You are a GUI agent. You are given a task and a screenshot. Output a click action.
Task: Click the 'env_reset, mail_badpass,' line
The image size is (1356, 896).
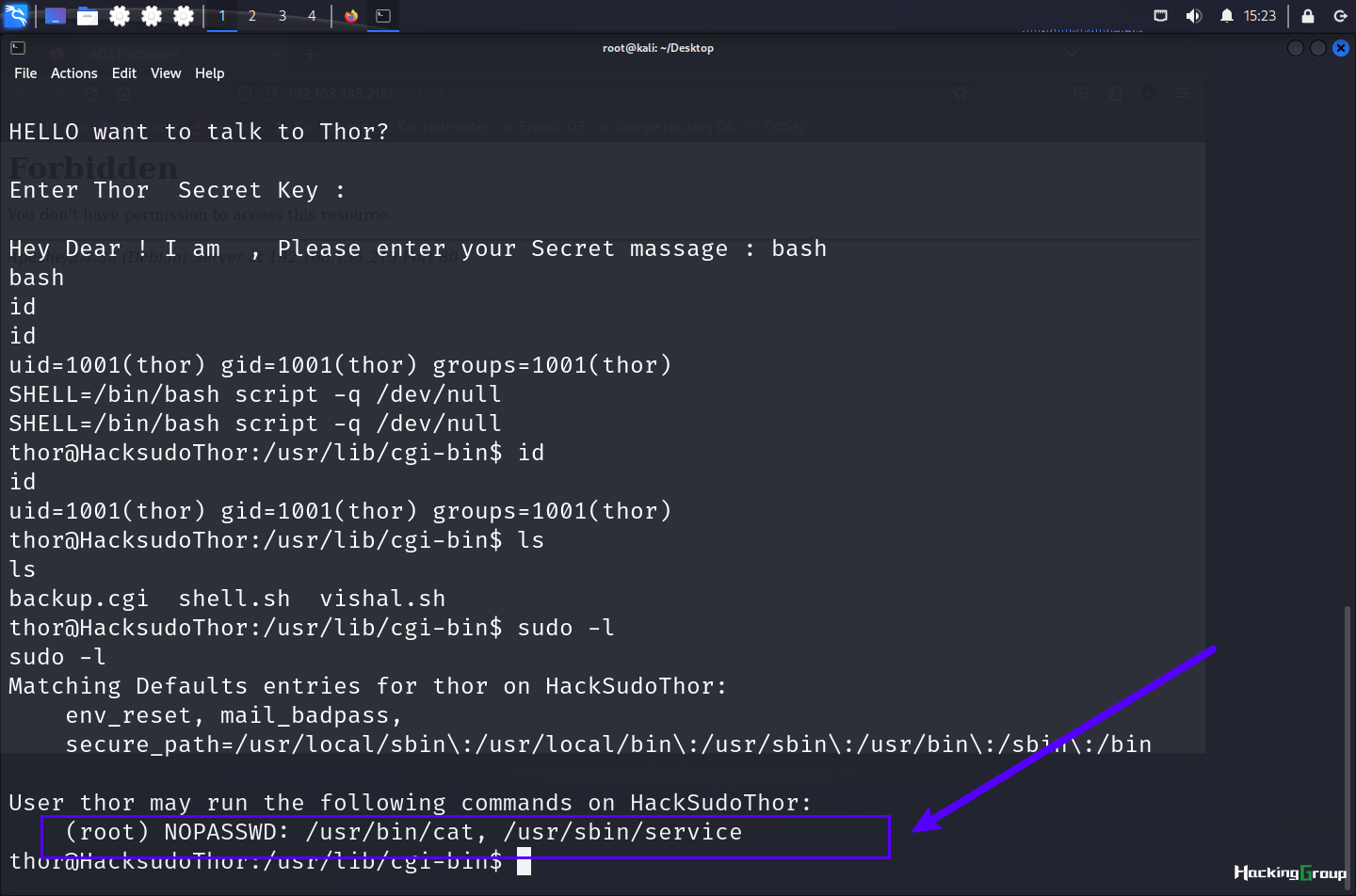click(234, 715)
